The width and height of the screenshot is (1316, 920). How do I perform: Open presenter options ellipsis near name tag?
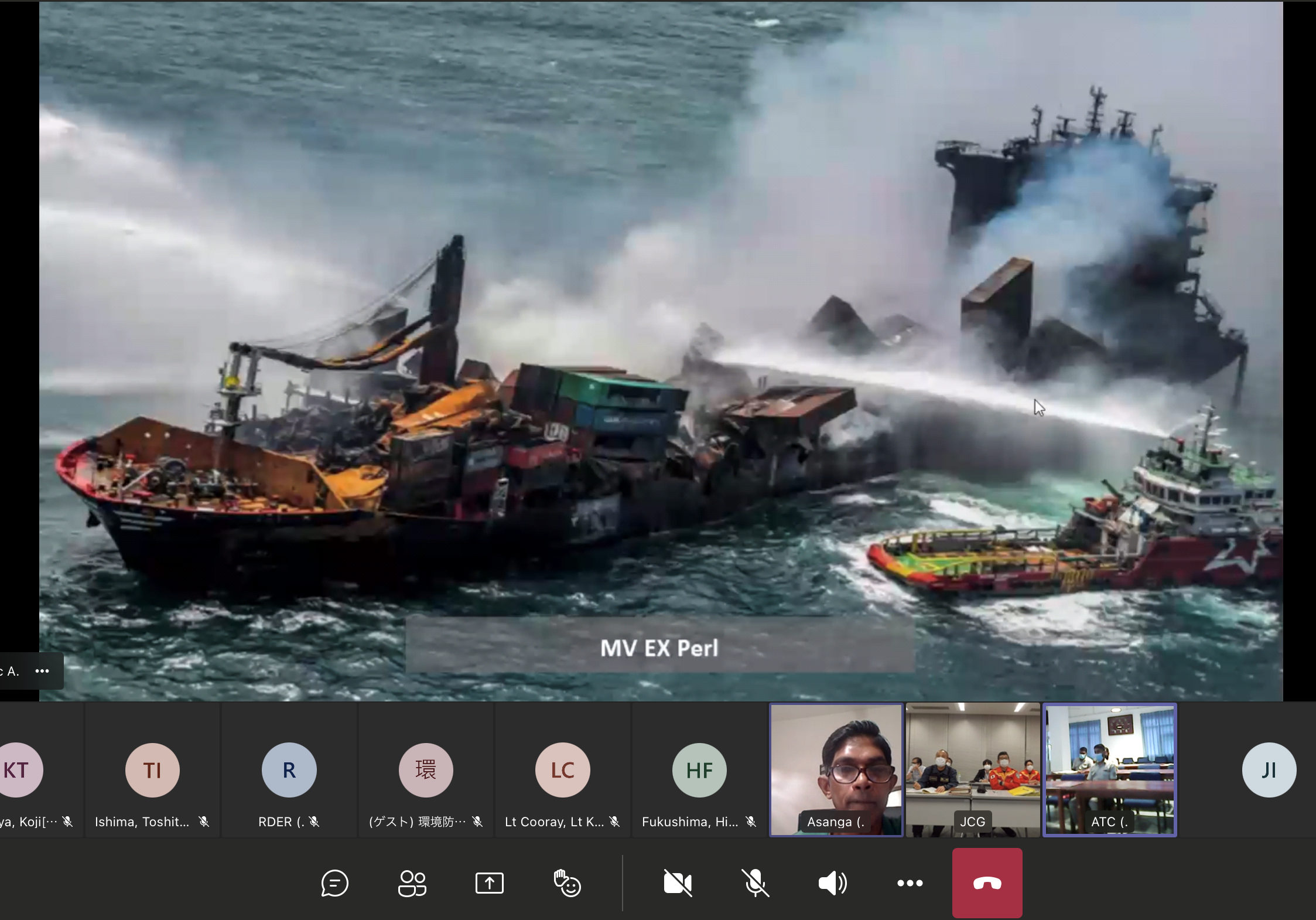coord(42,671)
